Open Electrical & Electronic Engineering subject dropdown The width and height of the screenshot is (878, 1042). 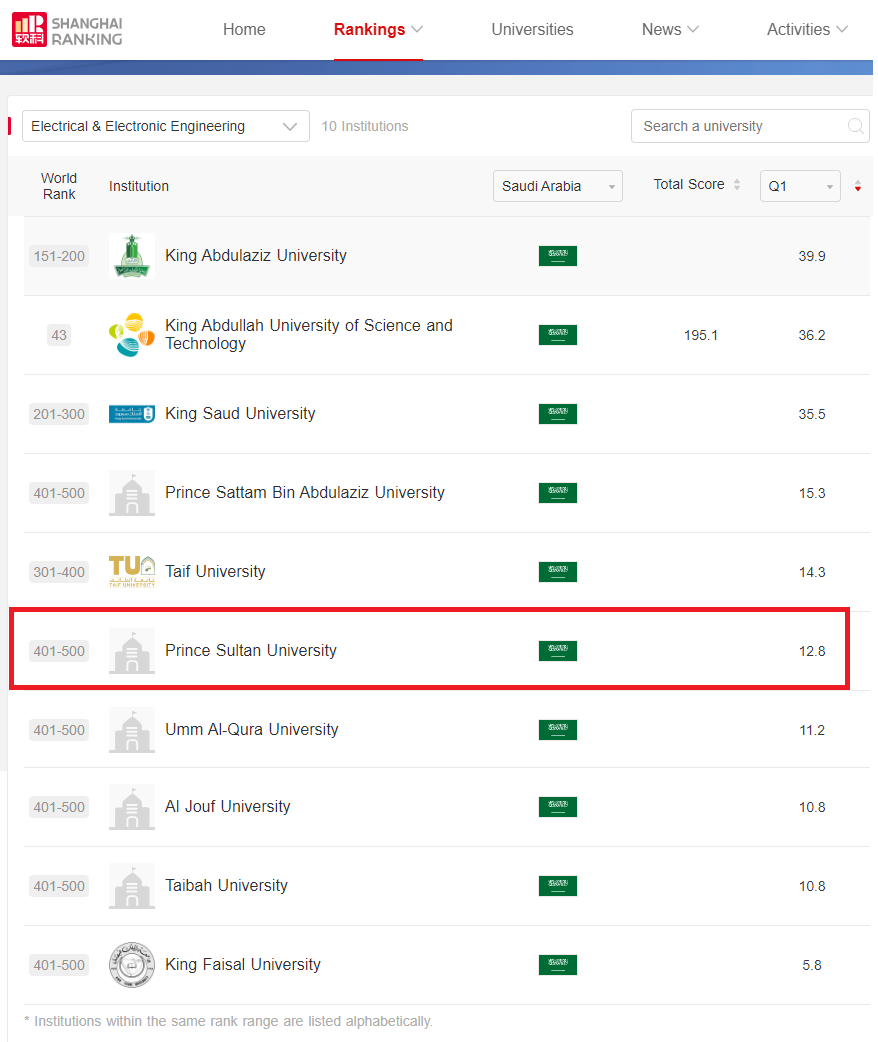click(x=165, y=126)
